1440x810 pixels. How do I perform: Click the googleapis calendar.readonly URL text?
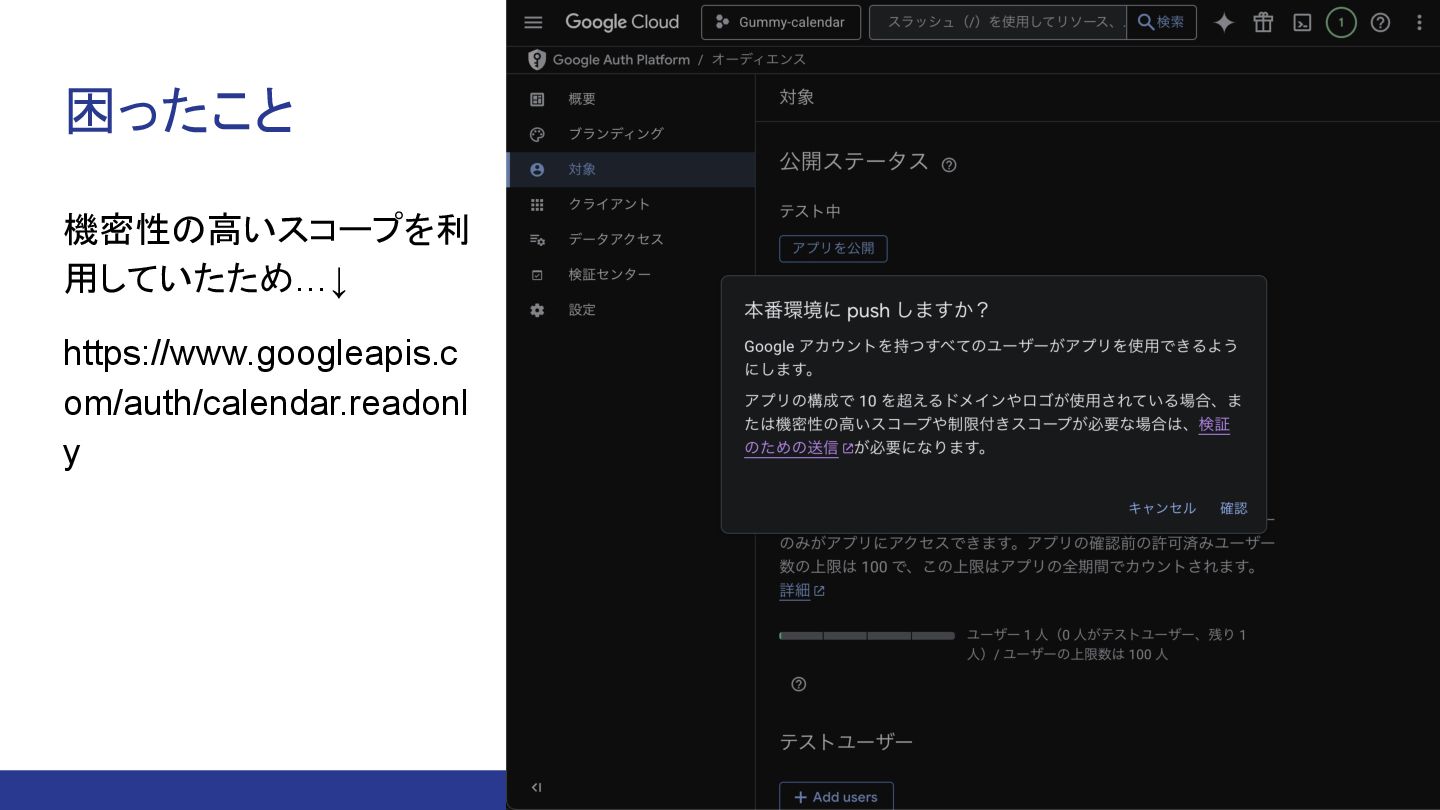coord(265,403)
